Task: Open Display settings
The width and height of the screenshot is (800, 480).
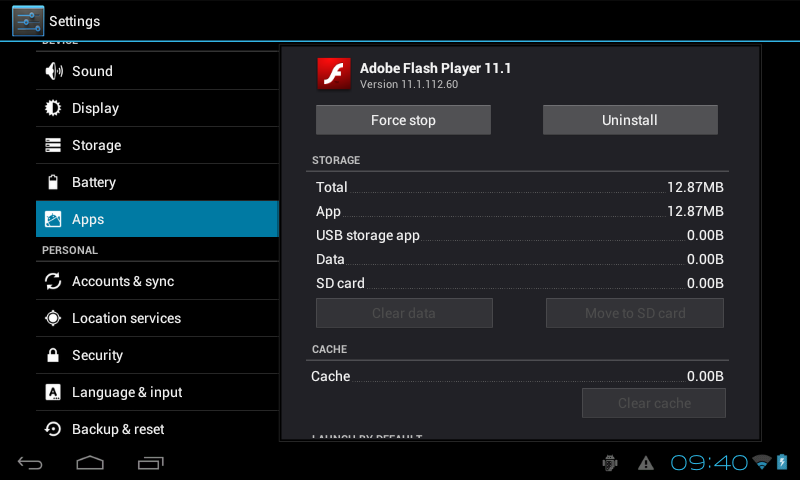Action: click(157, 108)
